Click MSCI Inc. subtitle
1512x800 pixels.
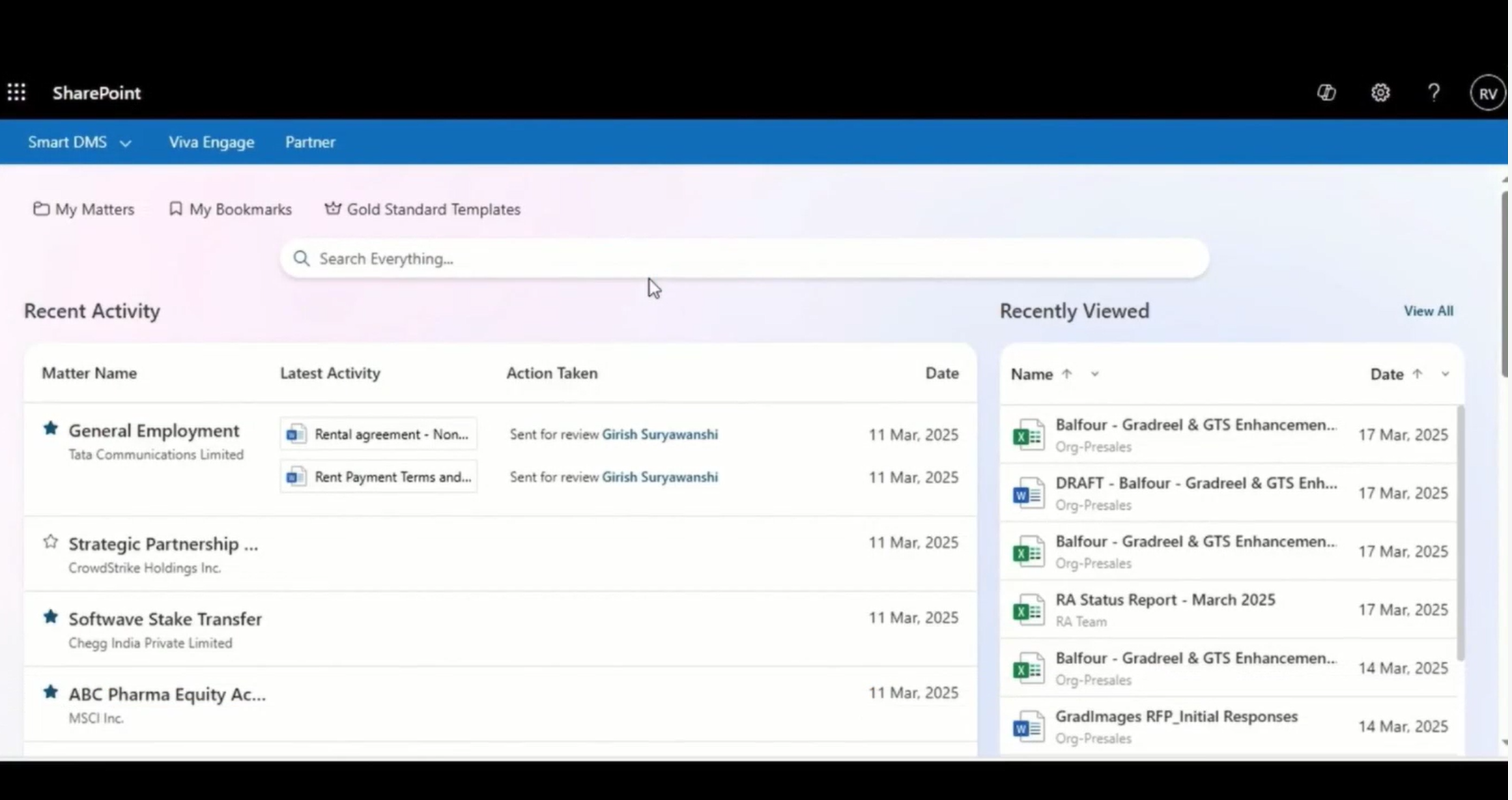coord(96,718)
